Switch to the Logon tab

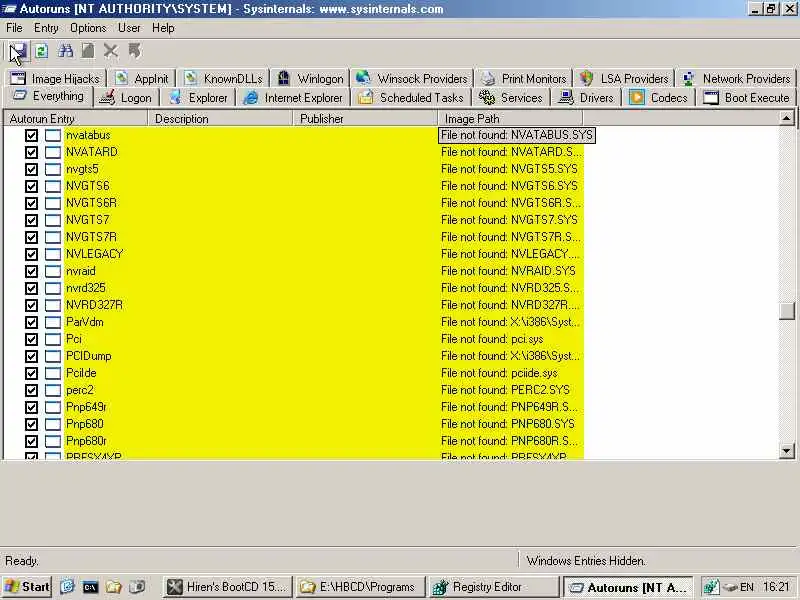click(127, 97)
